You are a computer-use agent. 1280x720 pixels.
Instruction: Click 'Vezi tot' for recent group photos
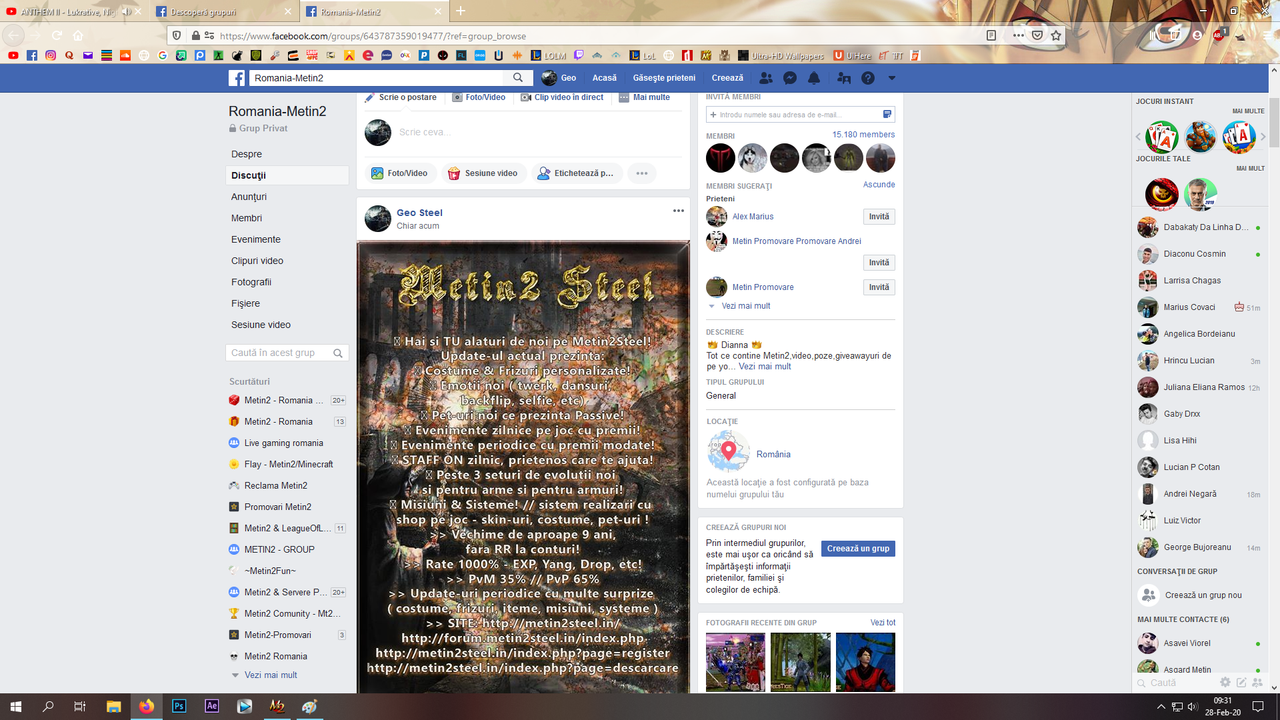pyautogui.click(x=883, y=623)
